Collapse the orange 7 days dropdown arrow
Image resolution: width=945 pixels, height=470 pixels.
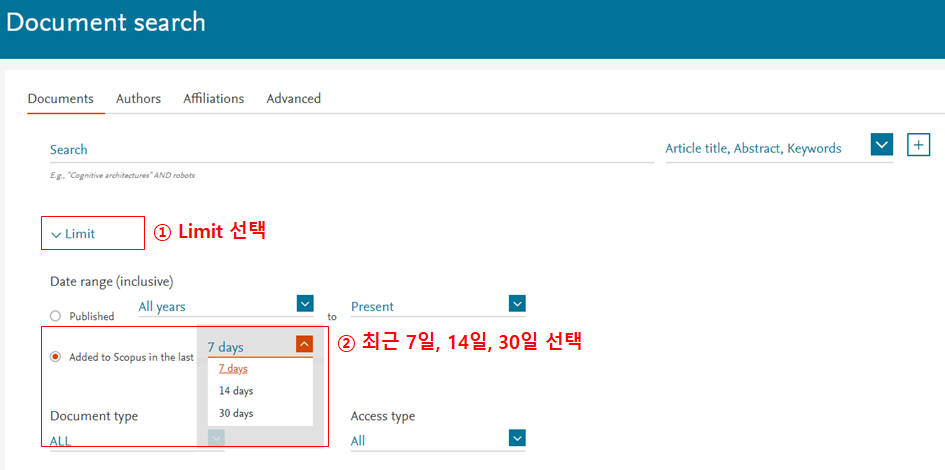click(x=304, y=345)
